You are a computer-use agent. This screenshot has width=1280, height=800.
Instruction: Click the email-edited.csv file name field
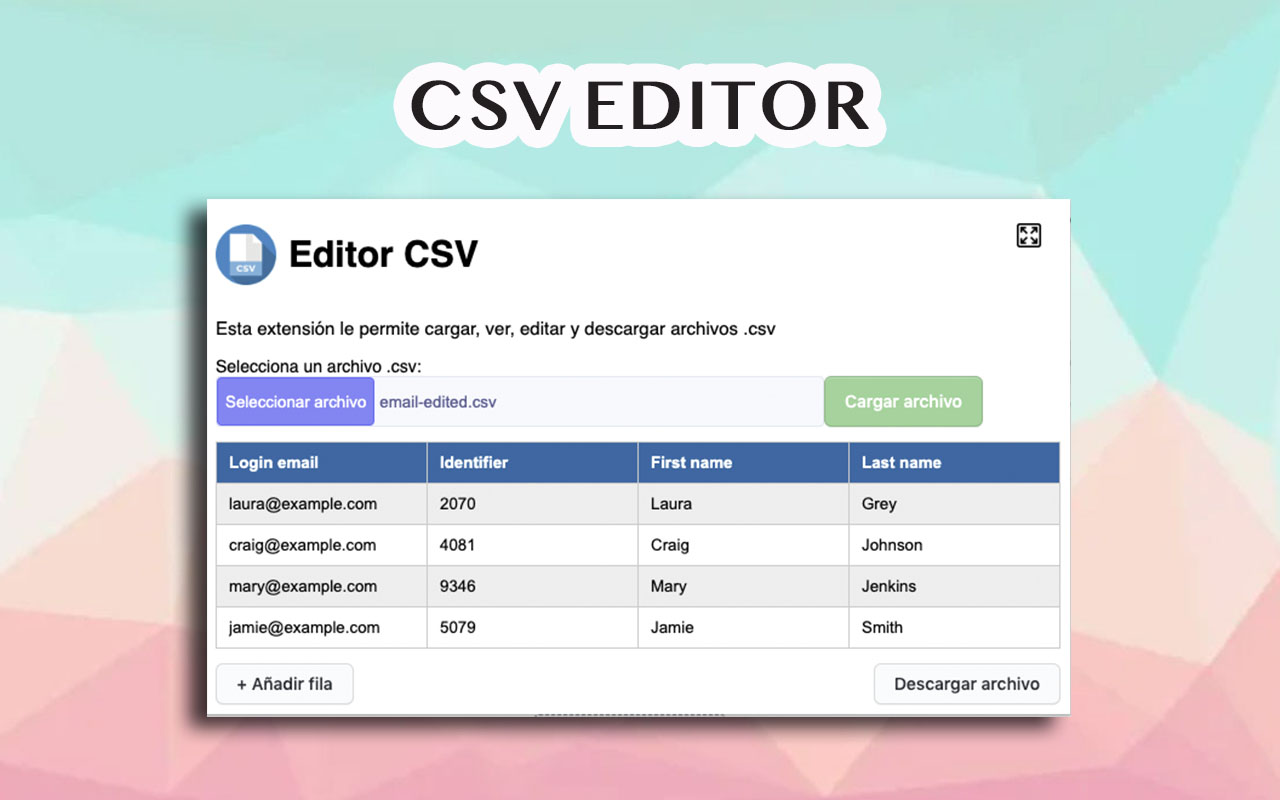click(598, 401)
